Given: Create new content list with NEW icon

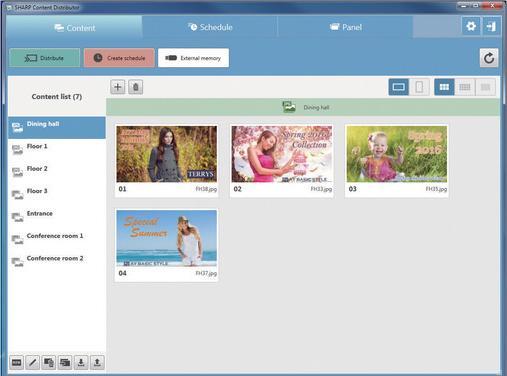Looking at the screenshot, I should [x=16, y=362].
